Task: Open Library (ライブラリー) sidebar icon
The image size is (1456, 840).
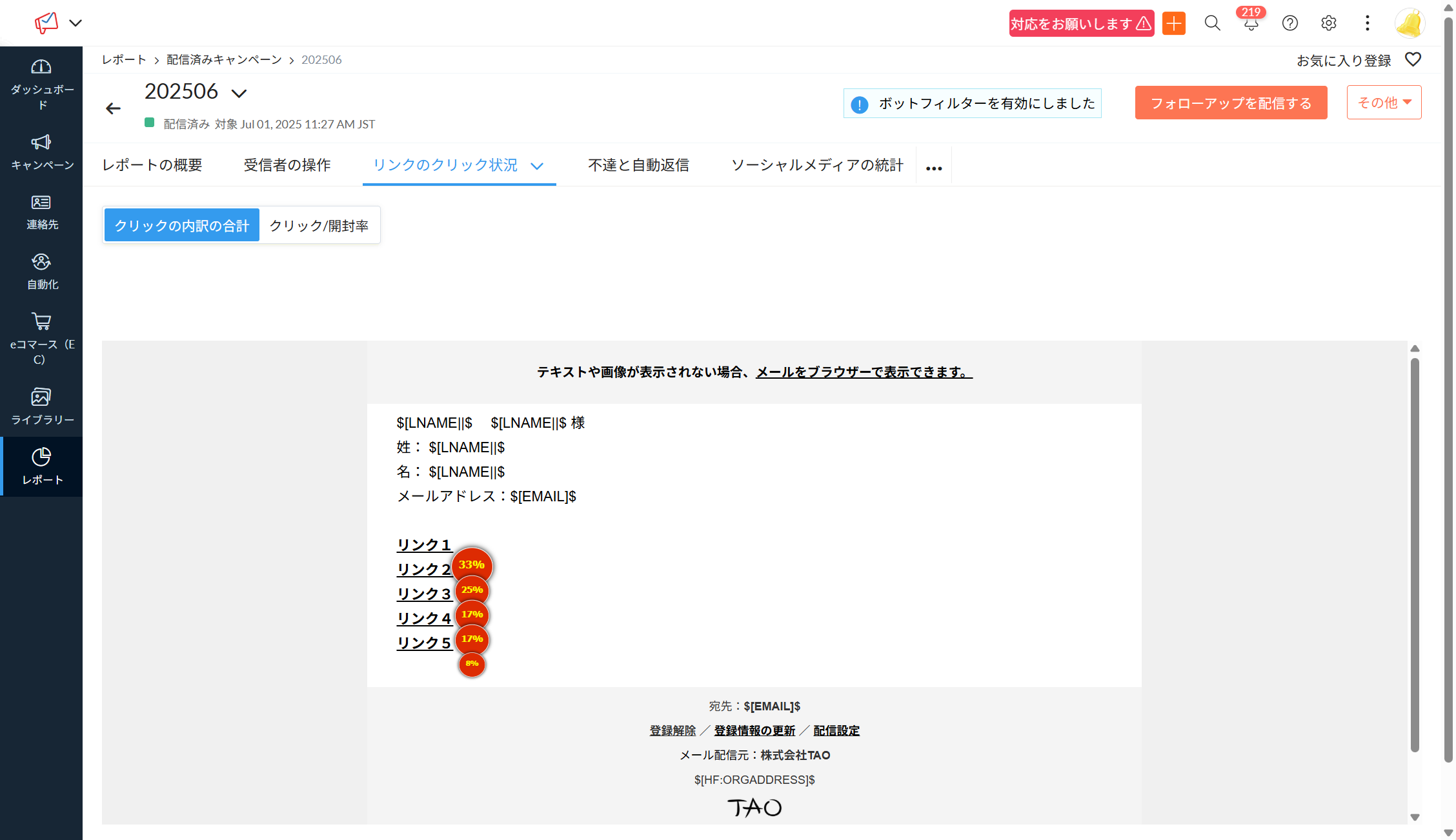Action: click(x=41, y=397)
